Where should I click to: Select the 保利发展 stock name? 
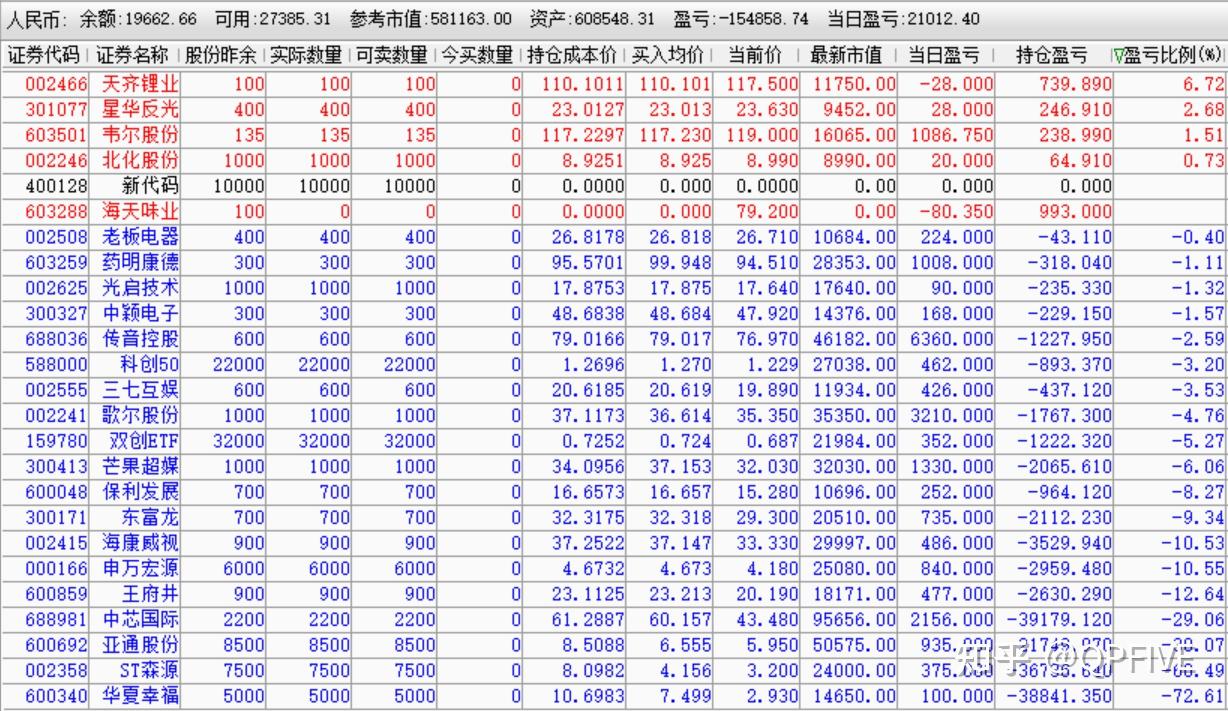coord(140,491)
